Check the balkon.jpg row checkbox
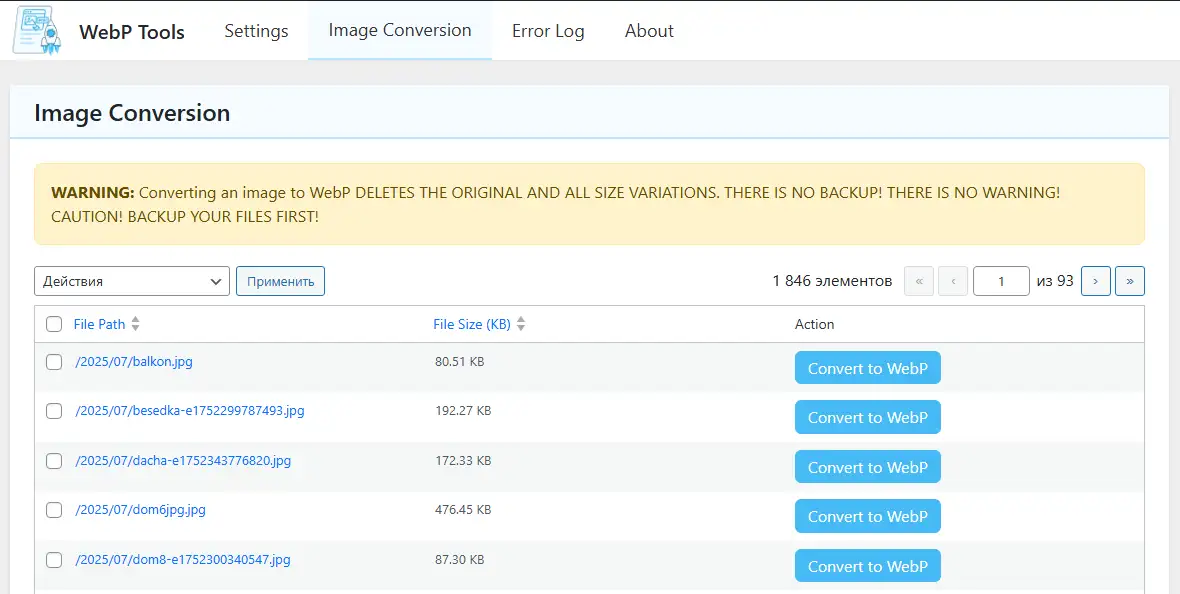 (x=54, y=362)
